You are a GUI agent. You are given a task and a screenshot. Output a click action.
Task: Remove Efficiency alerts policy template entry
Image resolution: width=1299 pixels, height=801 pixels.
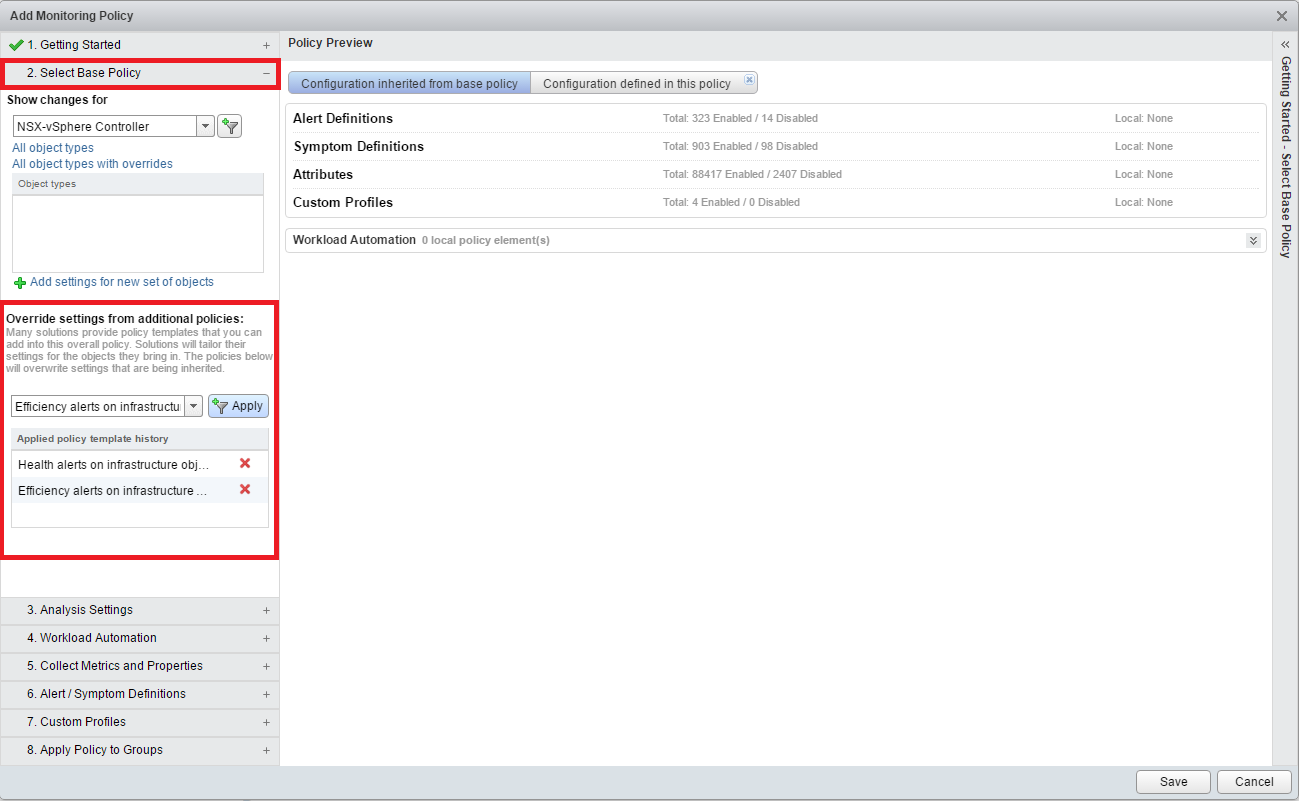[245, 490]
